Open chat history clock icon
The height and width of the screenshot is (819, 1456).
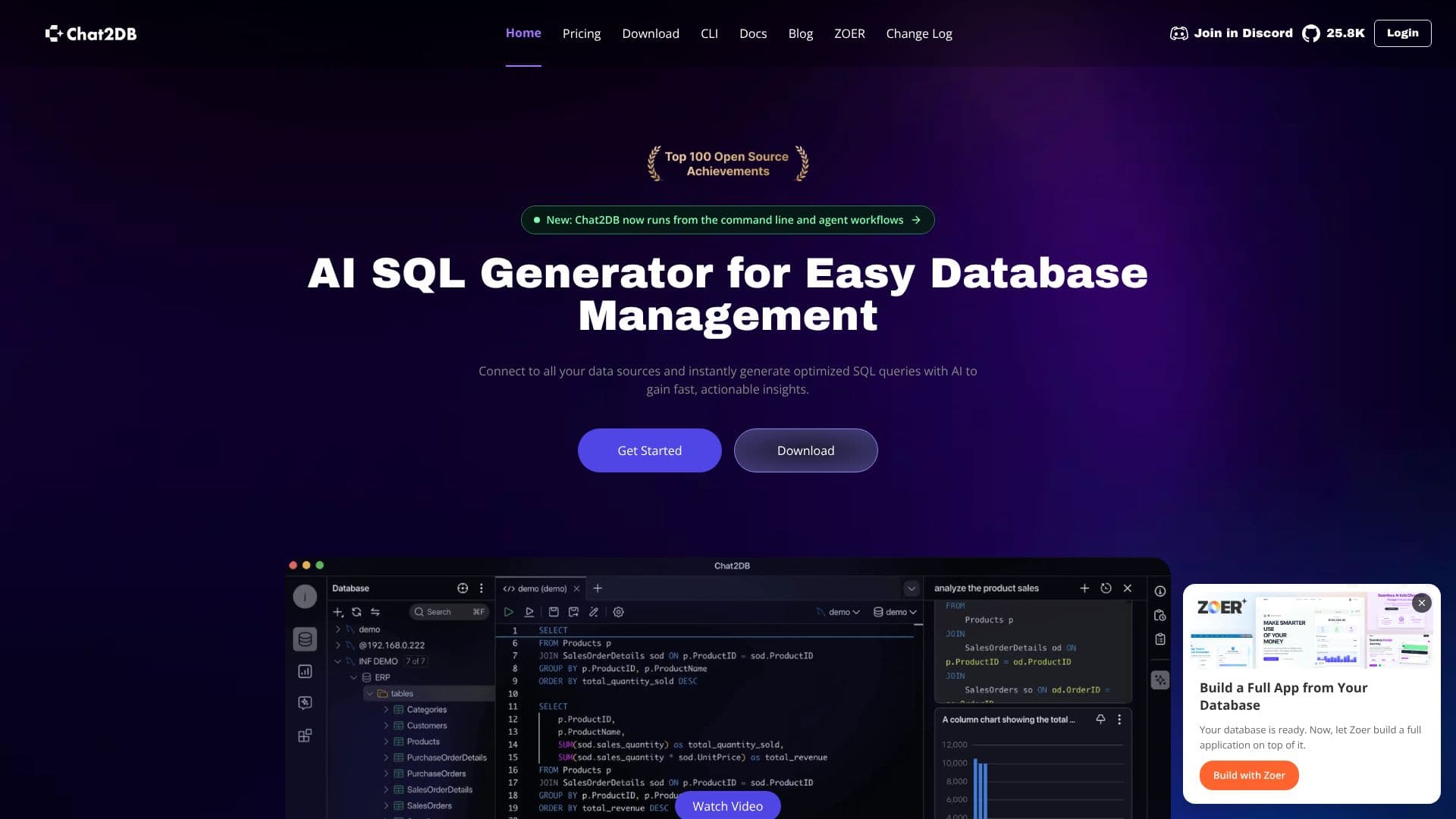point(1106,588)
